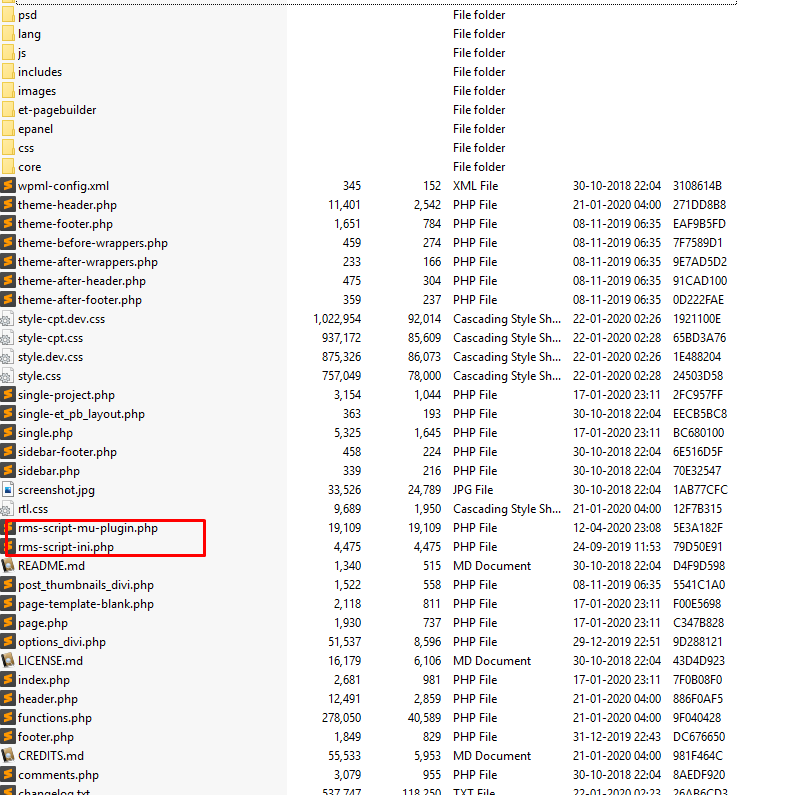The image size is (788, 795).
Task: Select file name theme-after-wrappers.php
Action: coord(88,262)
